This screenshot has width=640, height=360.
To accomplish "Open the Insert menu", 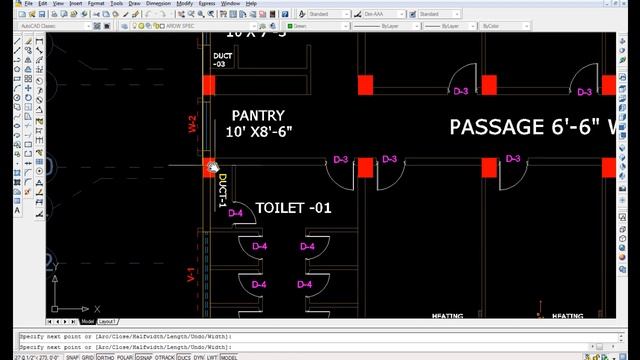I will pos(76,3).
